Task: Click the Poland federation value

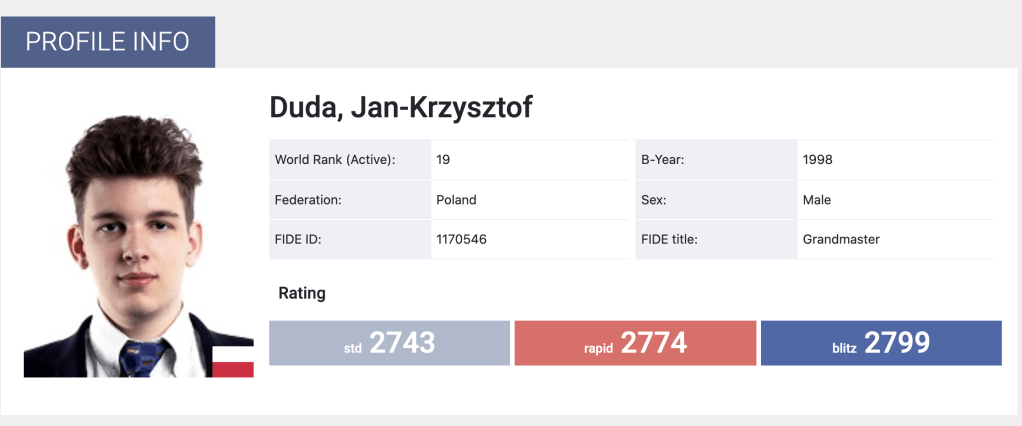Action: pos(456,199)
